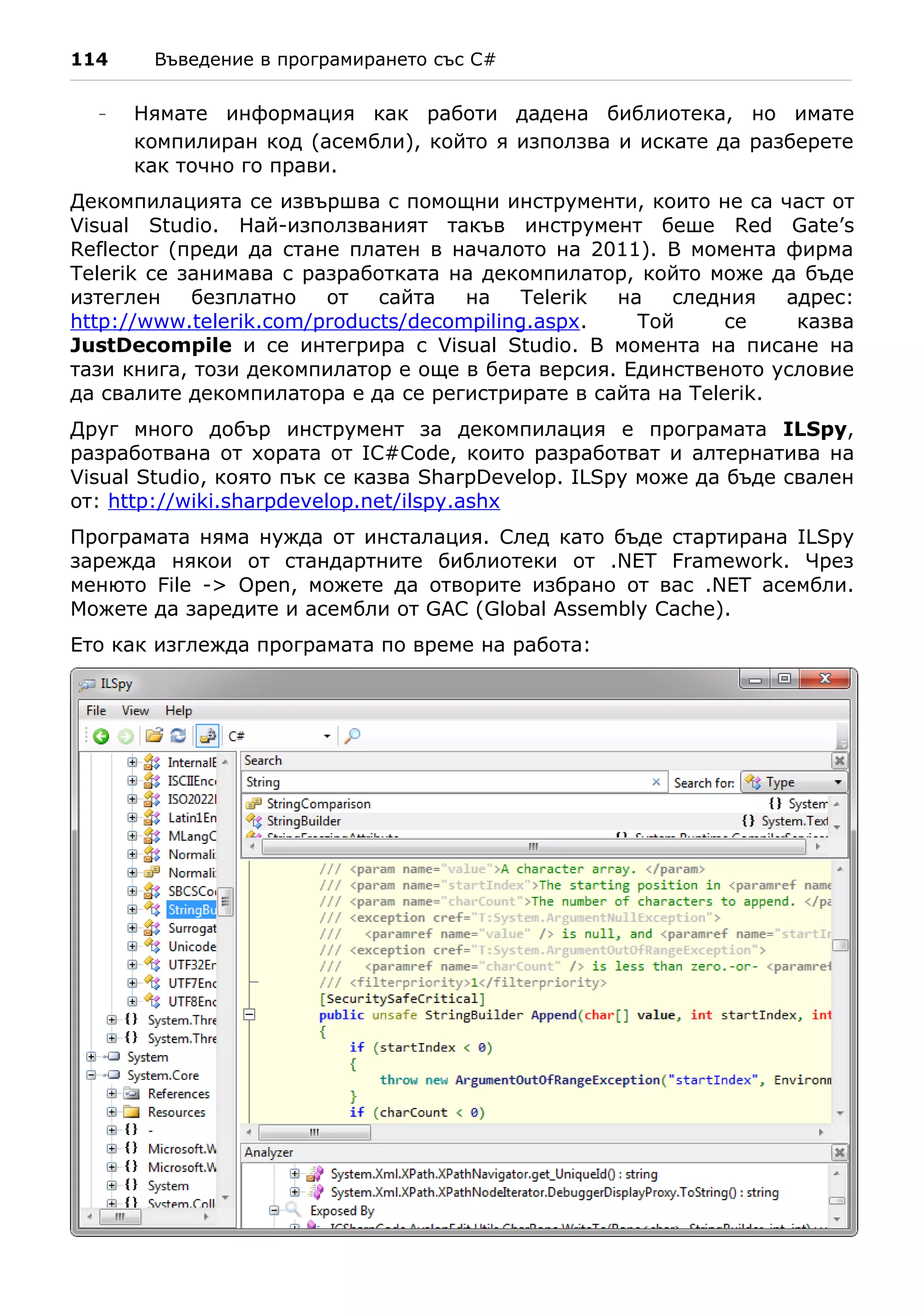Close the Analyzer panel
924x1315 pixels.
click(839, 1153)
